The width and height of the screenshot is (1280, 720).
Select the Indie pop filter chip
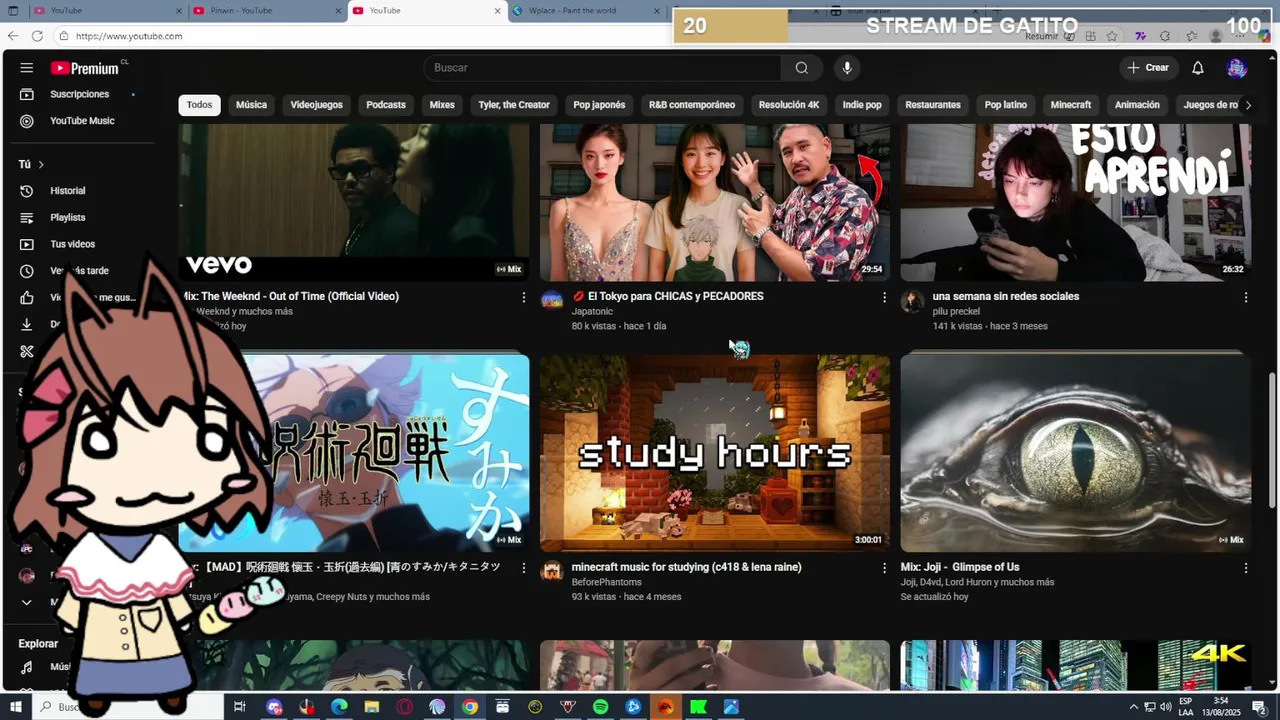[862, 105]
